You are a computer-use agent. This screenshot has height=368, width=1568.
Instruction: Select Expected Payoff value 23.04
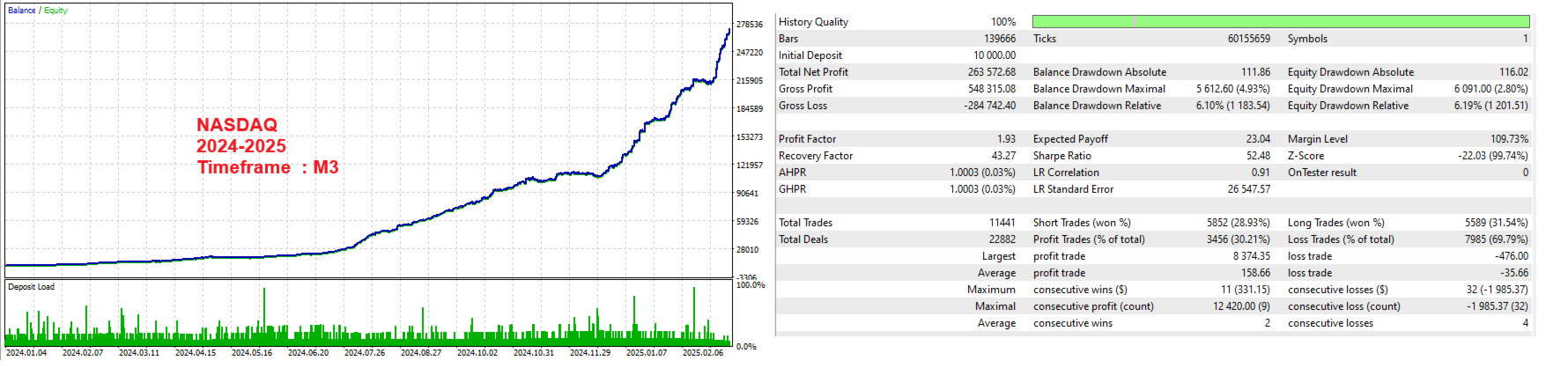tap(1259, 139)
